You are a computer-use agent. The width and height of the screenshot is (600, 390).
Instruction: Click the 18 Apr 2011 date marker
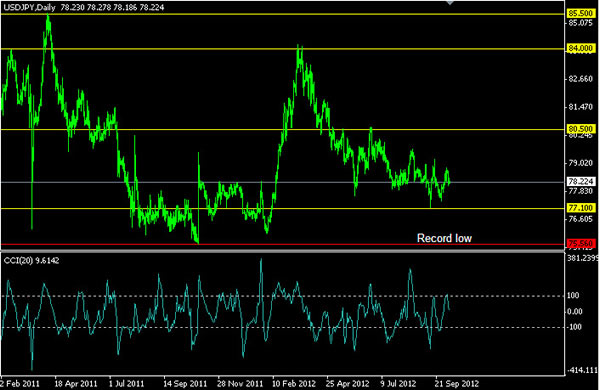tap(76, 383)
